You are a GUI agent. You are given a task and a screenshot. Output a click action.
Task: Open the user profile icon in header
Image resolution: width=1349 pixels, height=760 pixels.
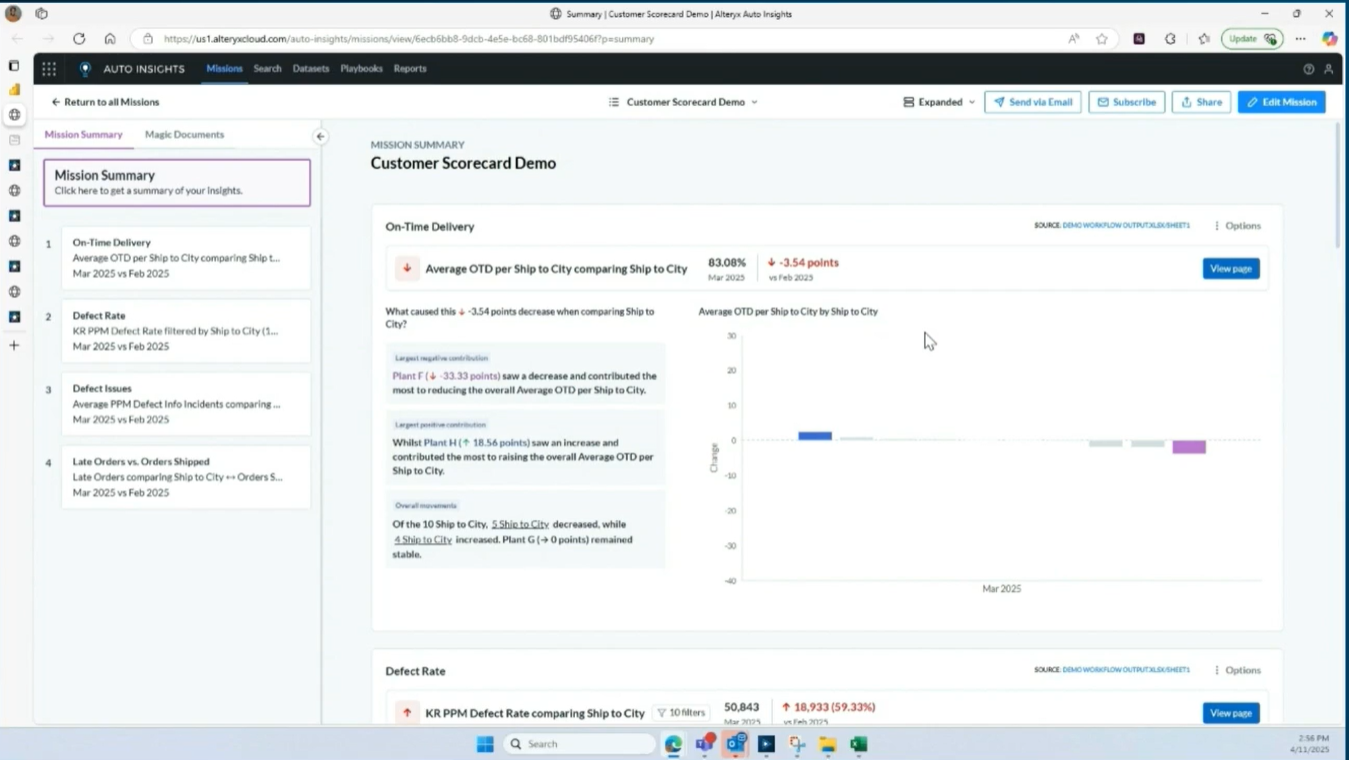(1329, 69)
